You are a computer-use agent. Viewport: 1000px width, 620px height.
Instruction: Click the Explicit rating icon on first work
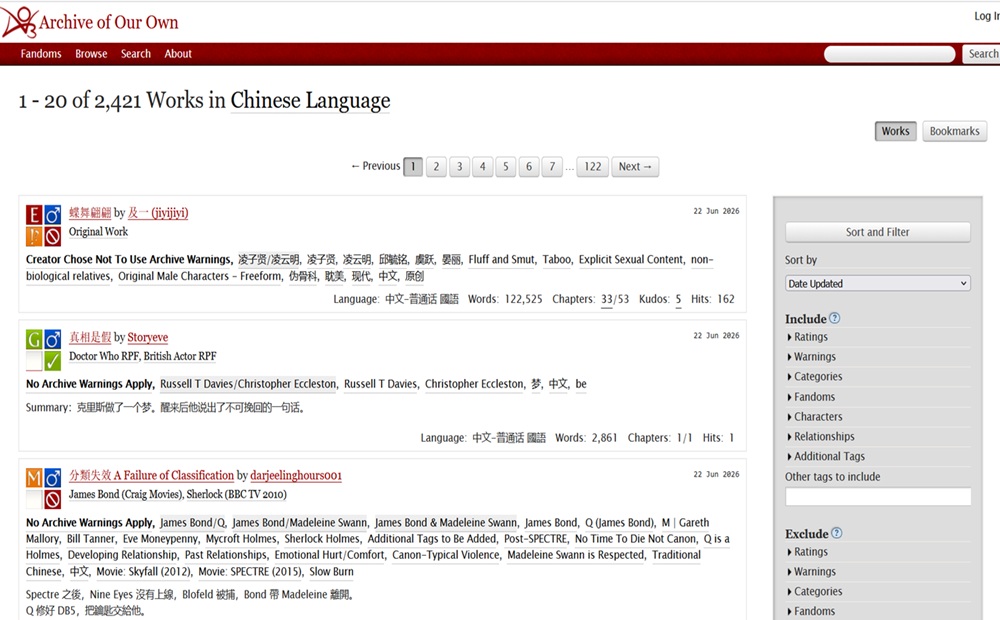34,215
